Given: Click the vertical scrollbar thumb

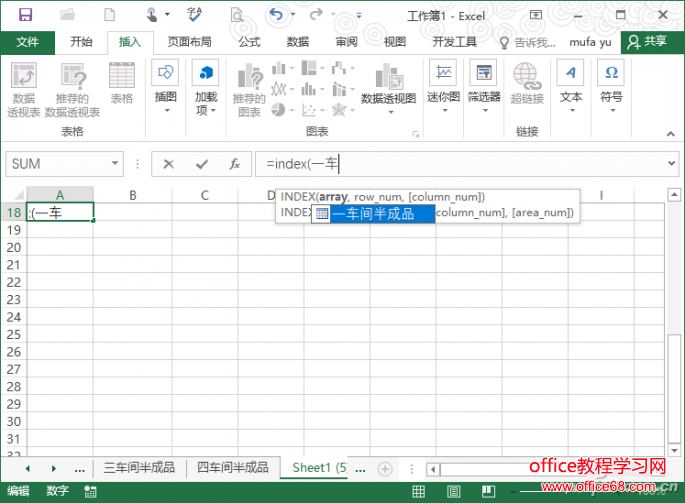Looking at the screenshot, I should tap(675, 389).
